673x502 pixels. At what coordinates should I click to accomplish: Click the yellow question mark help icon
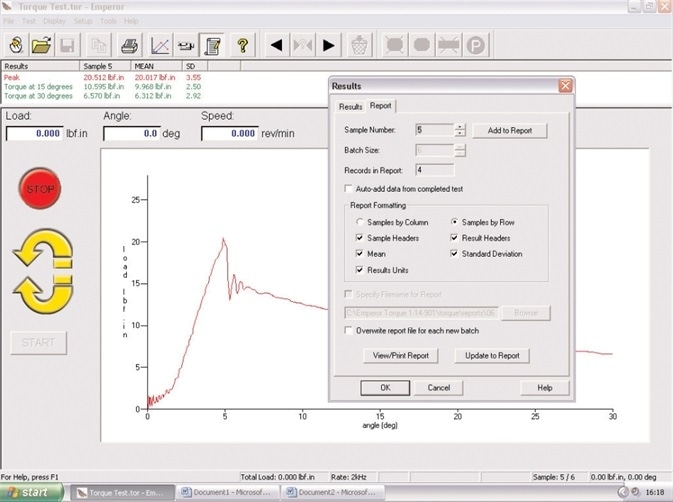[x=242, y=45]
